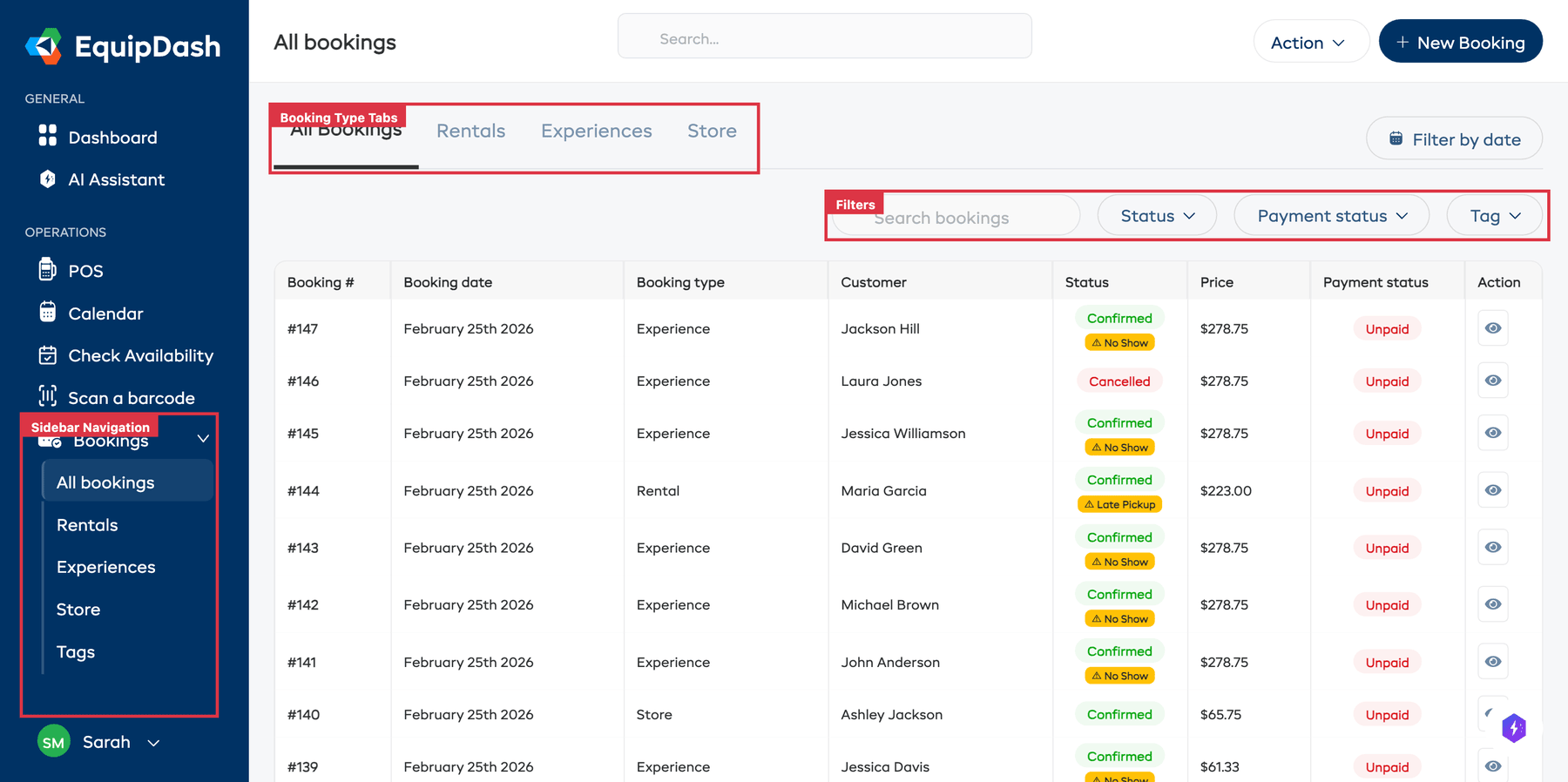
Task: Click Unpaid badge for booking #147
Action: pos(1387,329)
